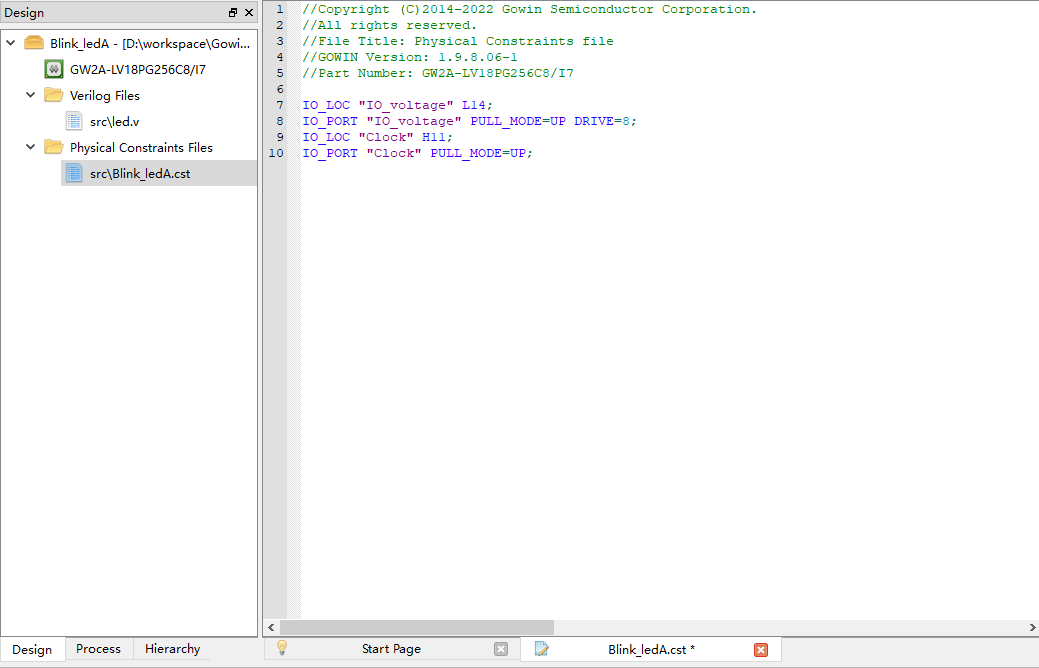Select the GW2A-LV18PG256C8/I7 device entry
1039x668 pixels.
pos(138,70)
